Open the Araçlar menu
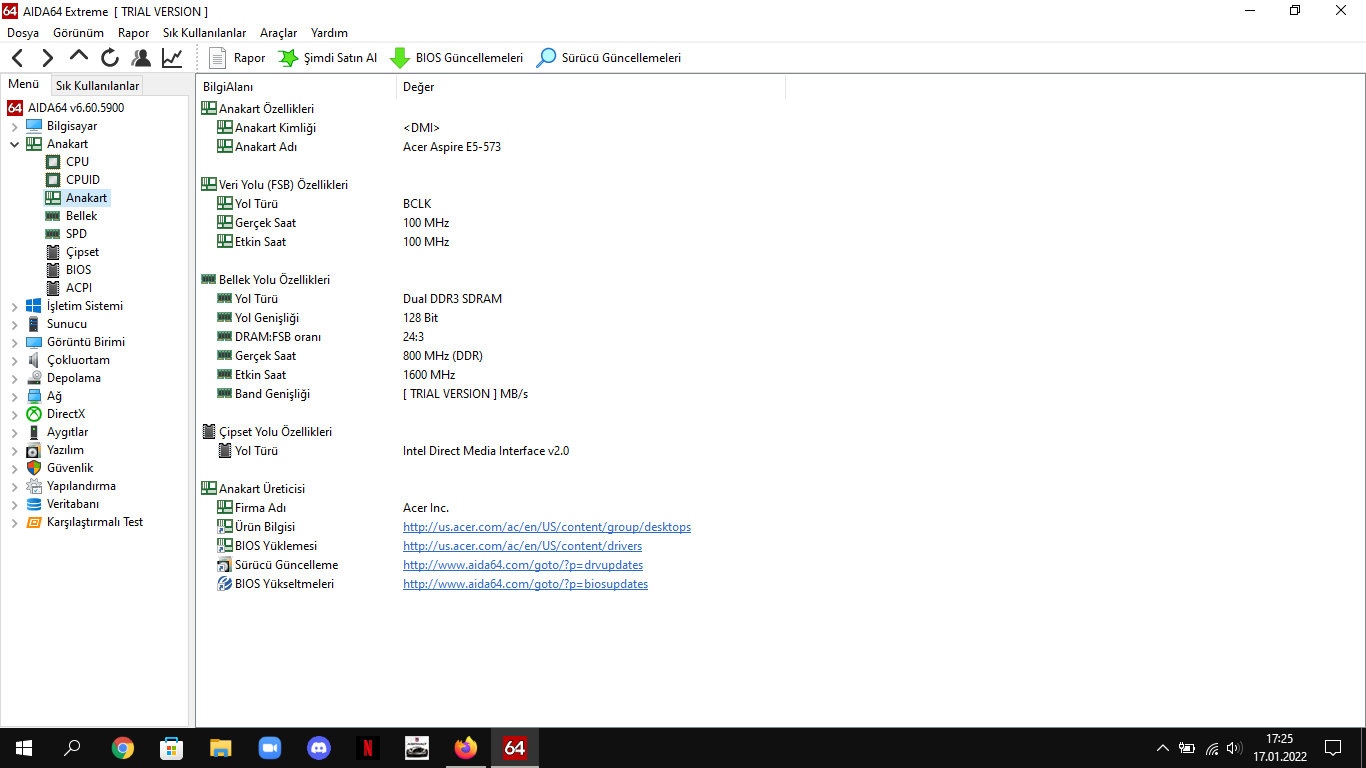This screenshot has width=1366, height=768. [x=278, y=33]
